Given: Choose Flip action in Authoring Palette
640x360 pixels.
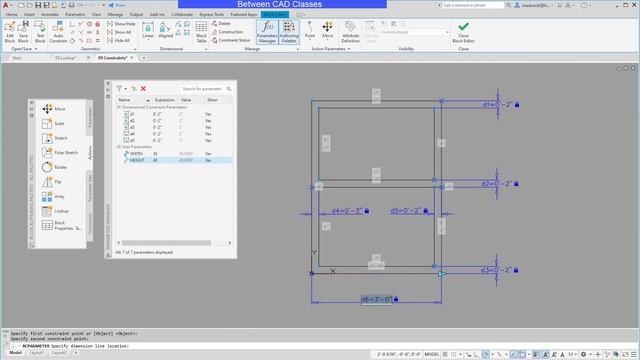Looking at the screenshot, I should coord(51,182).
